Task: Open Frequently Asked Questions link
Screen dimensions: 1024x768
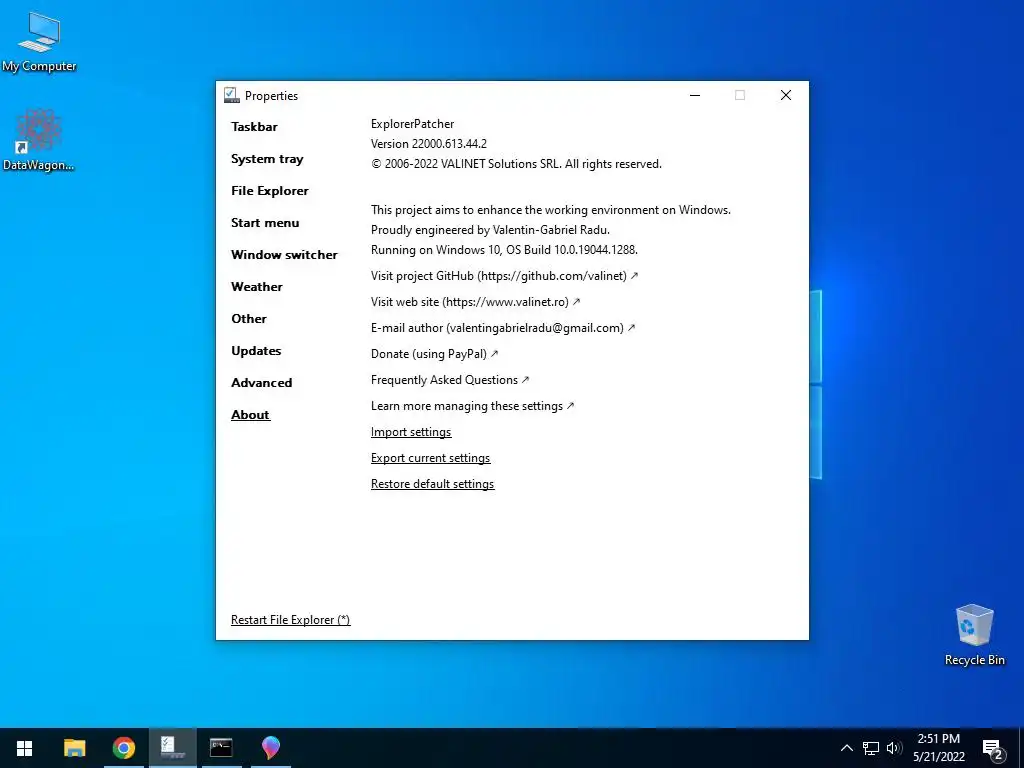Action: click(x=450, y=380)
